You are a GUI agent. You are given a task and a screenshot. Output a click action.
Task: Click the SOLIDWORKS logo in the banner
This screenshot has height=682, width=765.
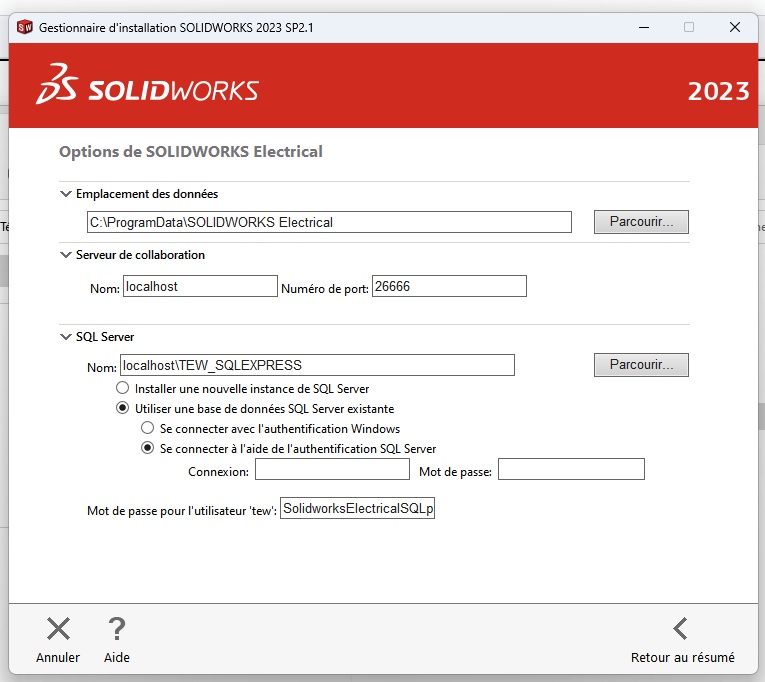[147, 84]
